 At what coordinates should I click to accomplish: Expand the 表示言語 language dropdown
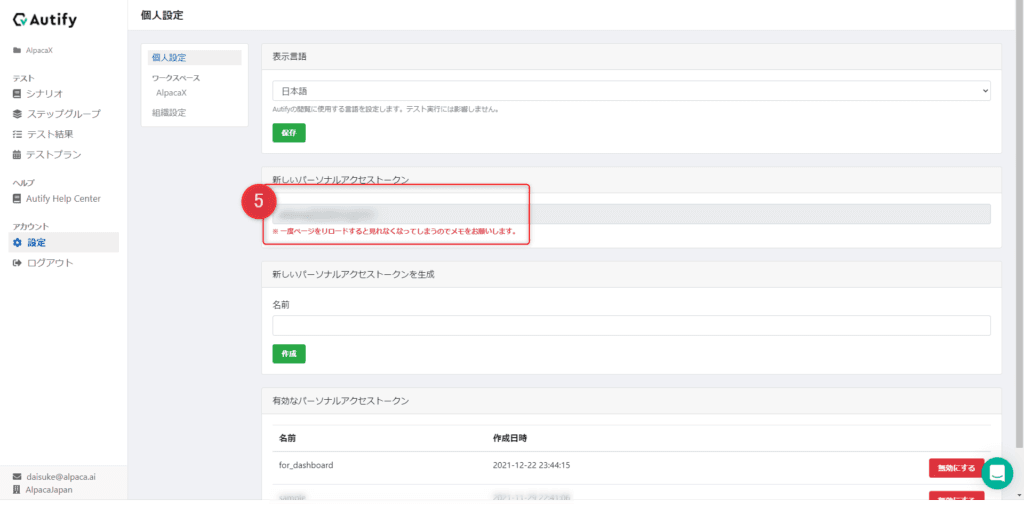pyautogui.click(x=631, y=91)
